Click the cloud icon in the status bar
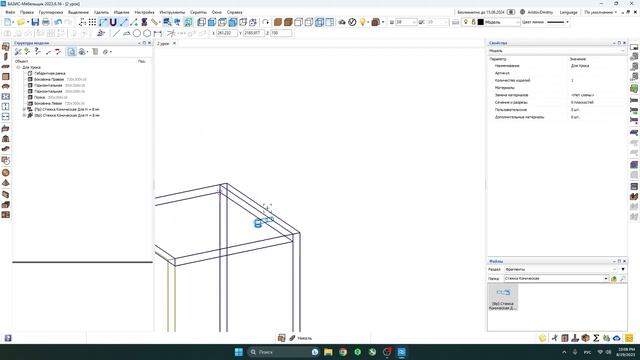640x360 pixels. click(617, 338)
